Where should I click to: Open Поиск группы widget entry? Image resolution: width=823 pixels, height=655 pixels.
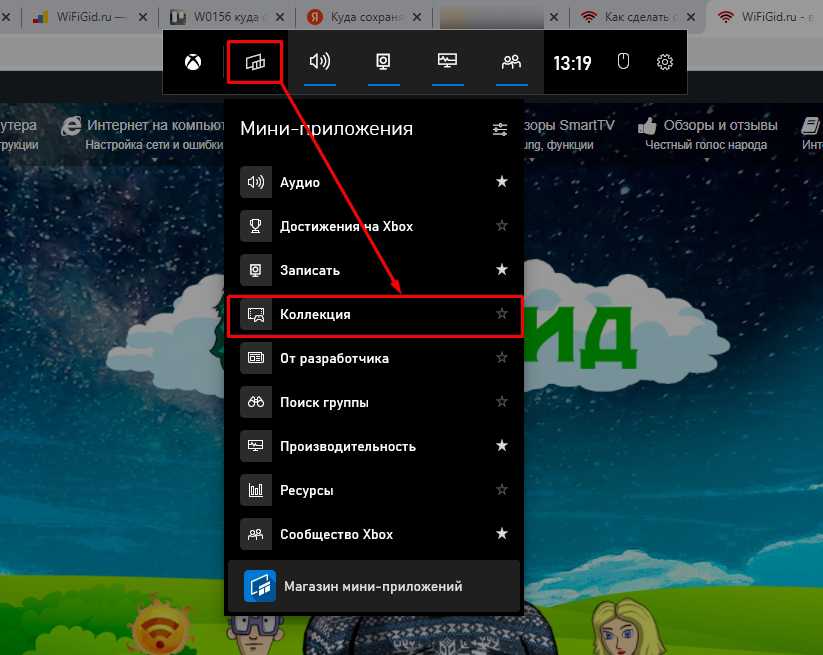(x=374, y=402)
